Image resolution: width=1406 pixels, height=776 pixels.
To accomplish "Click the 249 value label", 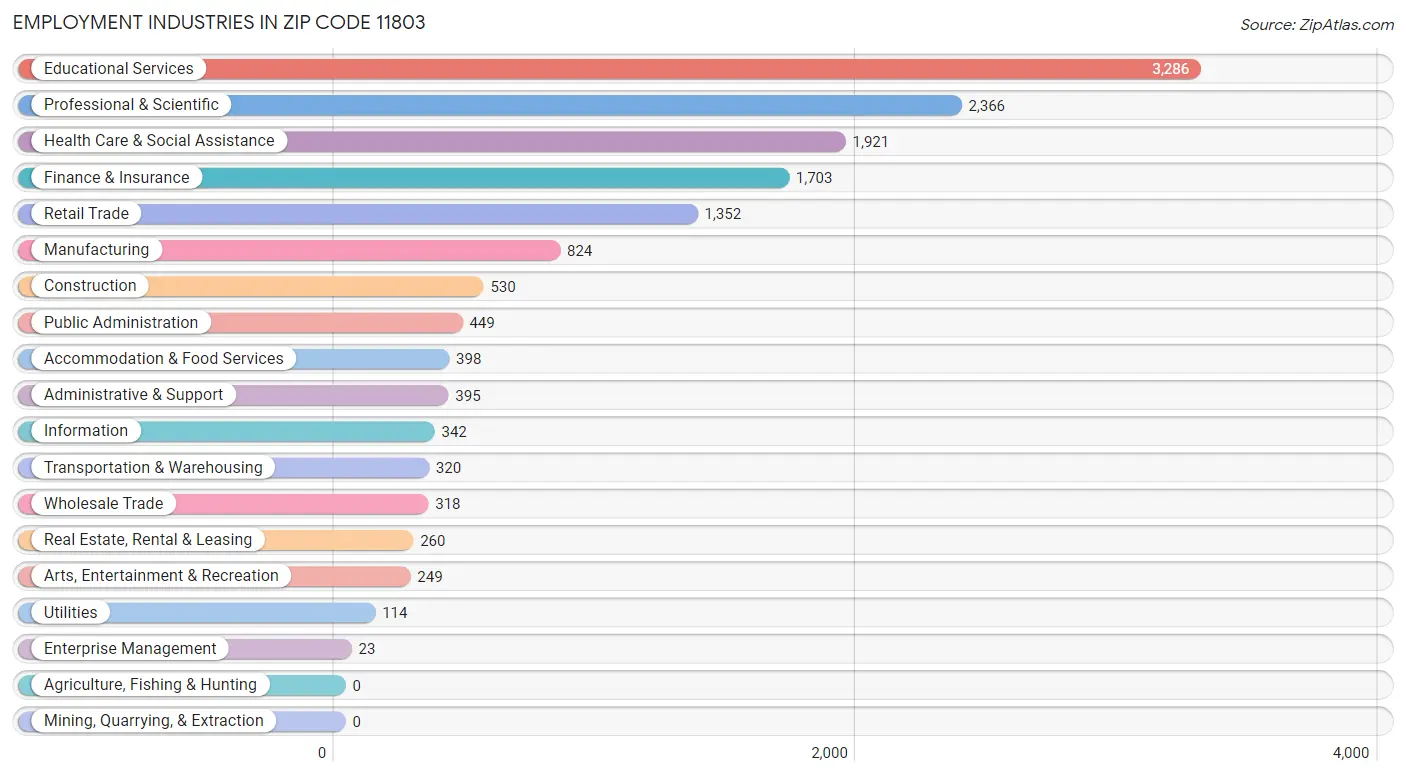I will click(430, 577).
